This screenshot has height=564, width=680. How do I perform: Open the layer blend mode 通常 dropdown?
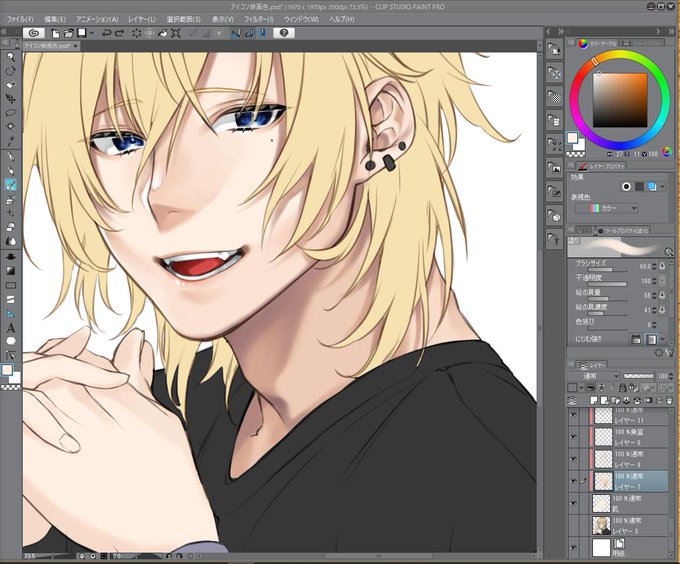coord(593,376)
